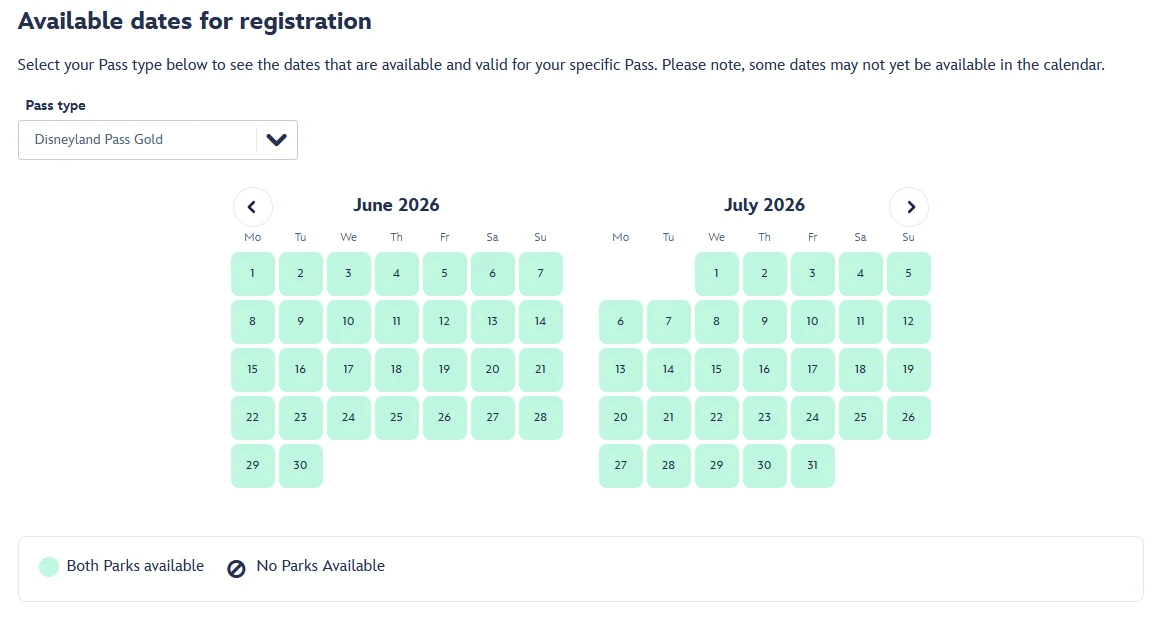Select July 22 on the calendar

(x=717, y=418)
